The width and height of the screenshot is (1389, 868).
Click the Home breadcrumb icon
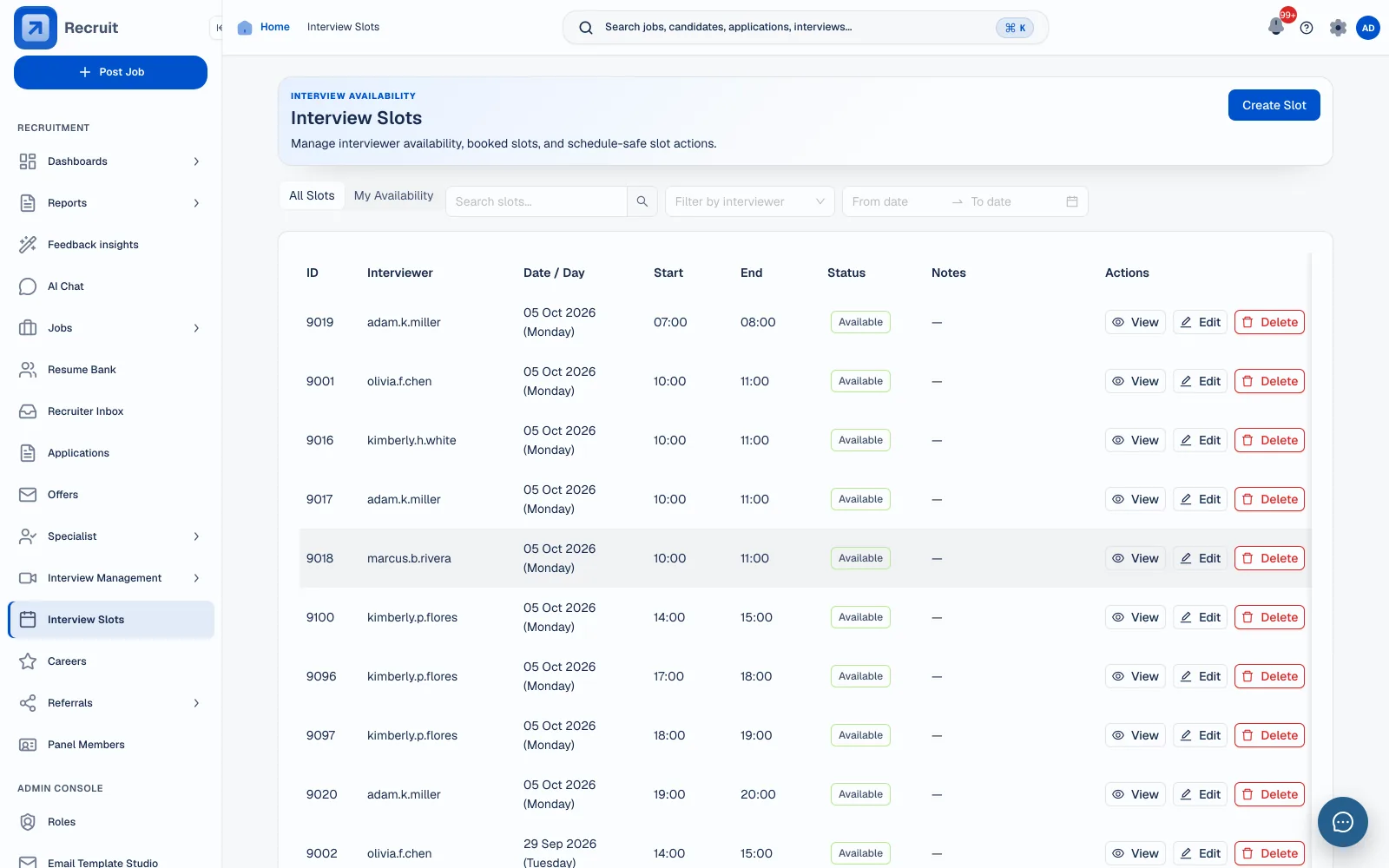(245, 28)
